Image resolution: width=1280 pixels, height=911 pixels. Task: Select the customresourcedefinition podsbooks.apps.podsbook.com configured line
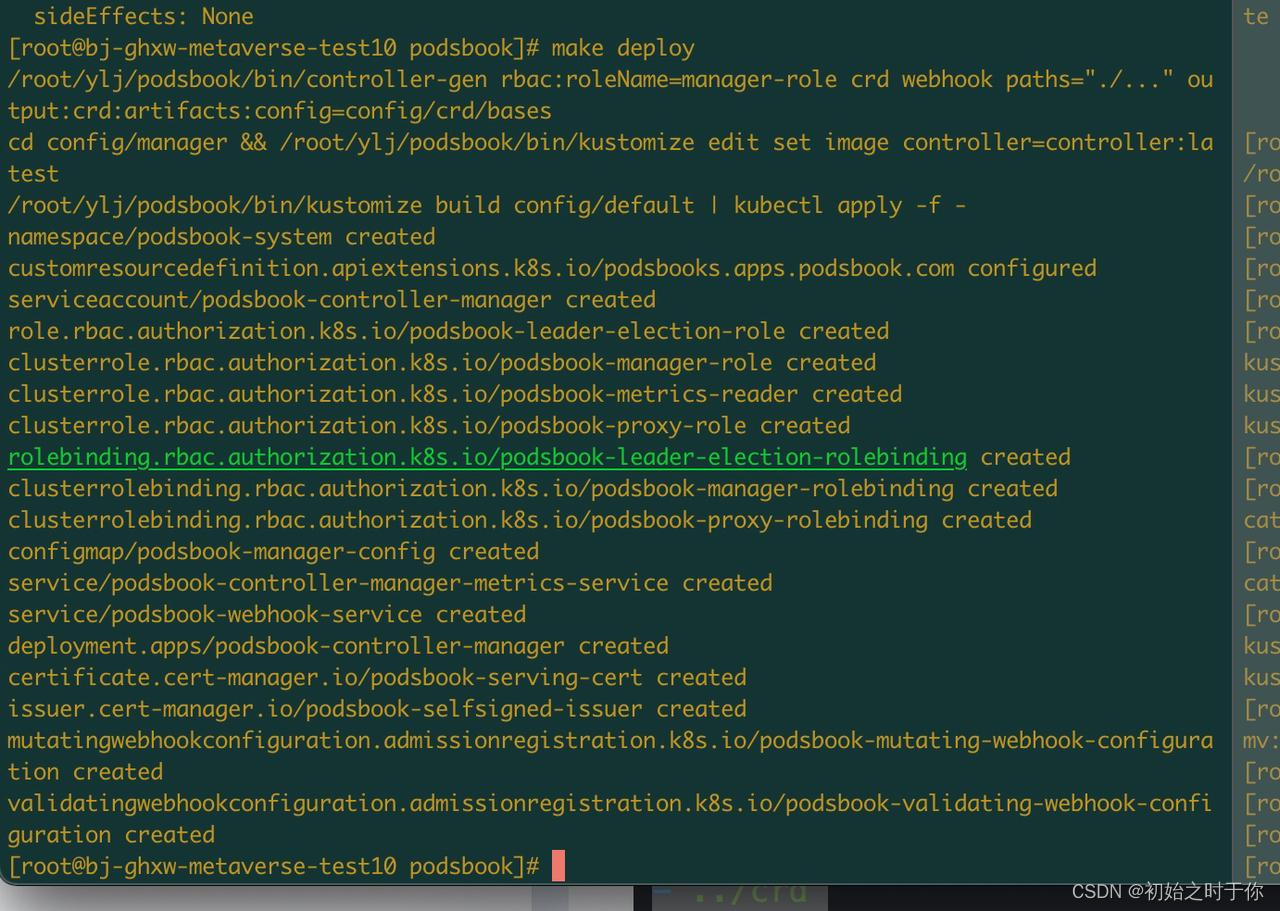pos(552,268)
